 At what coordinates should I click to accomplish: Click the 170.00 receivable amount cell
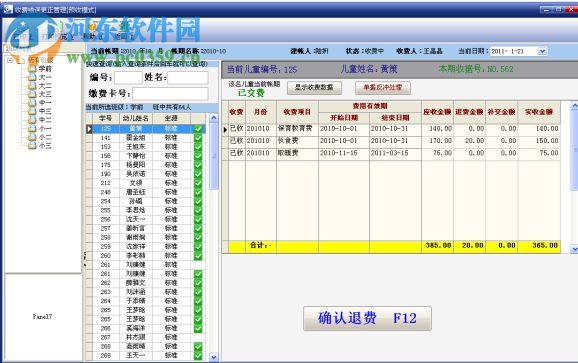[x=438, y=141]
